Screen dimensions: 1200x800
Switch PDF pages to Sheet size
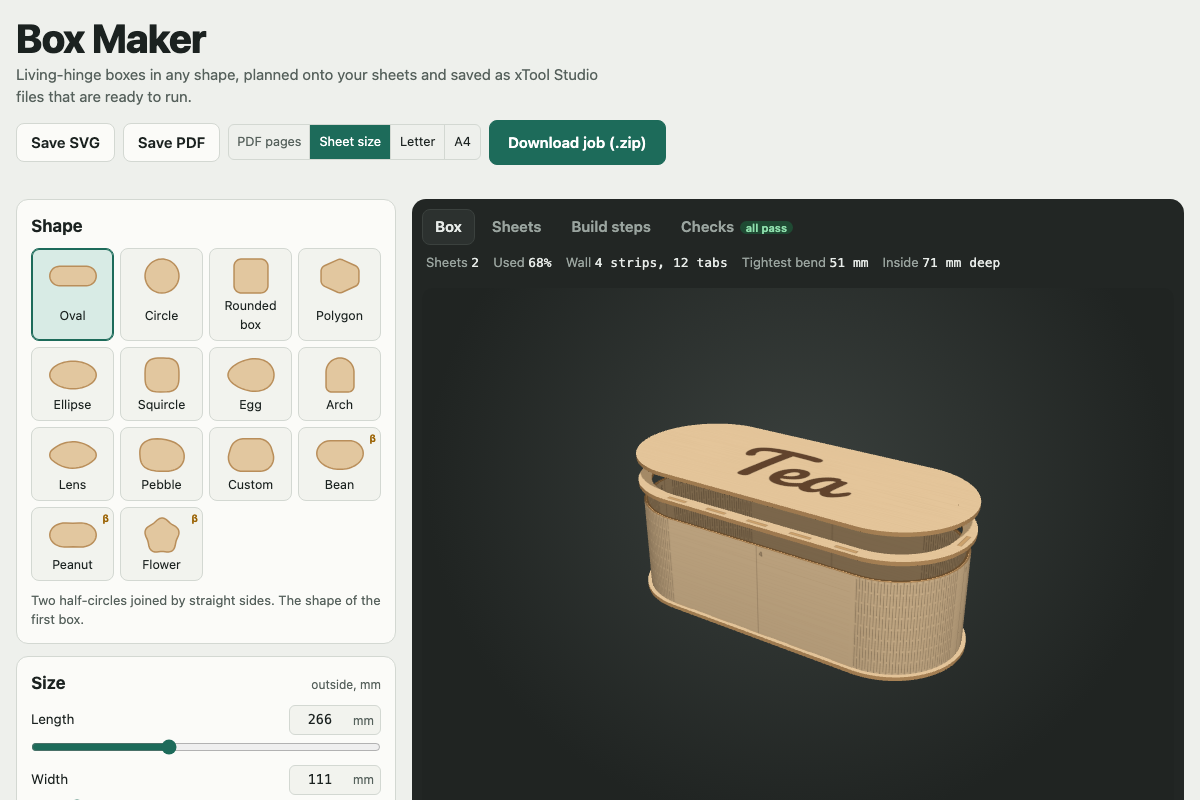[x=350, y=142]
